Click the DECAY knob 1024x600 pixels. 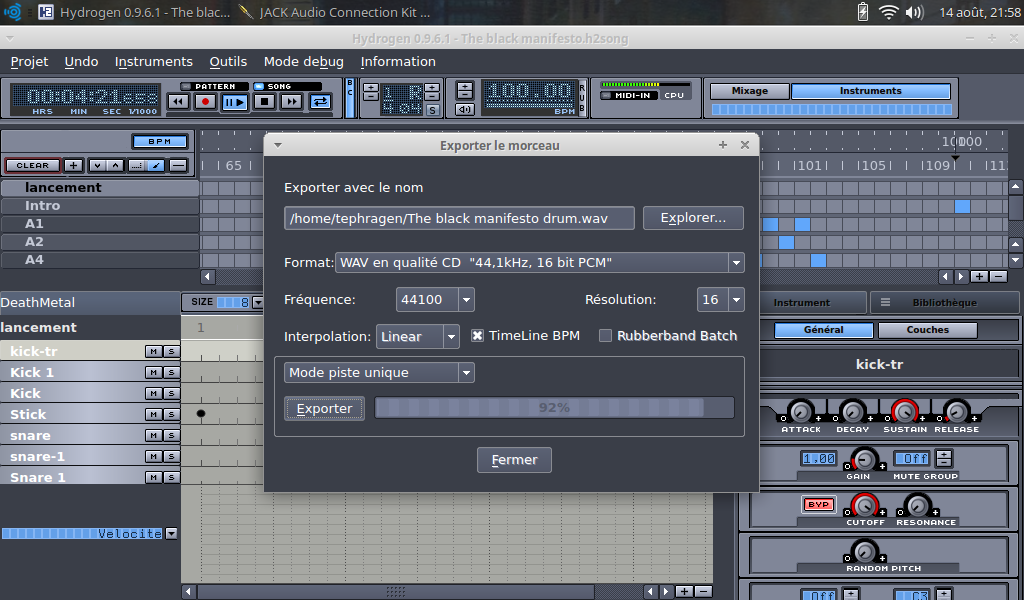[852, 411]
